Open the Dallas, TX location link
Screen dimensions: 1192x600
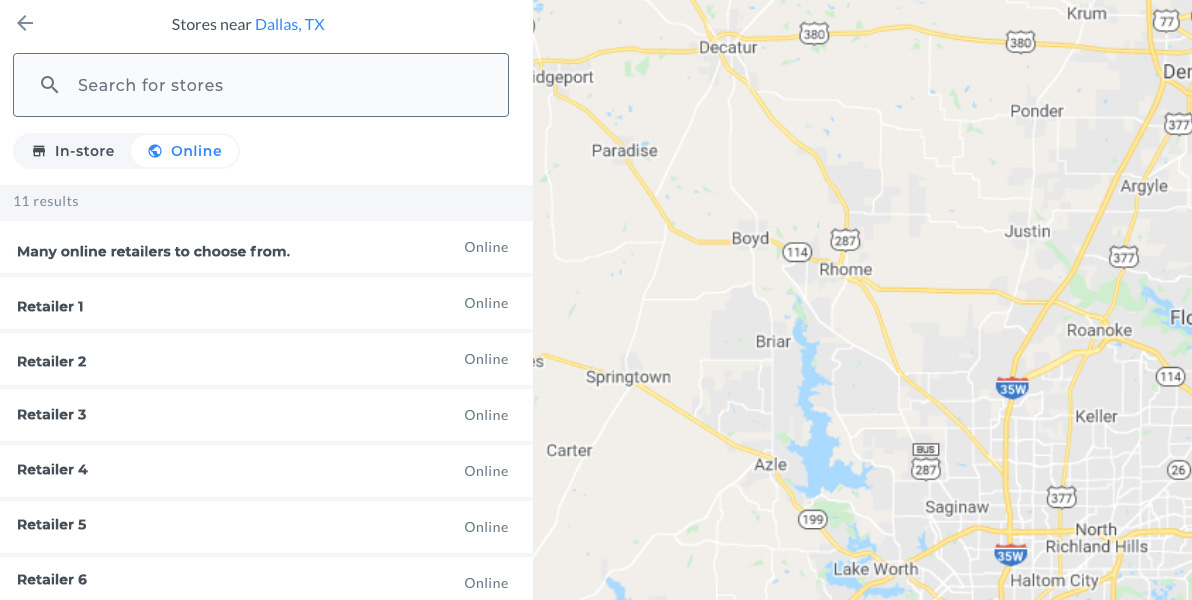(290, 24)
